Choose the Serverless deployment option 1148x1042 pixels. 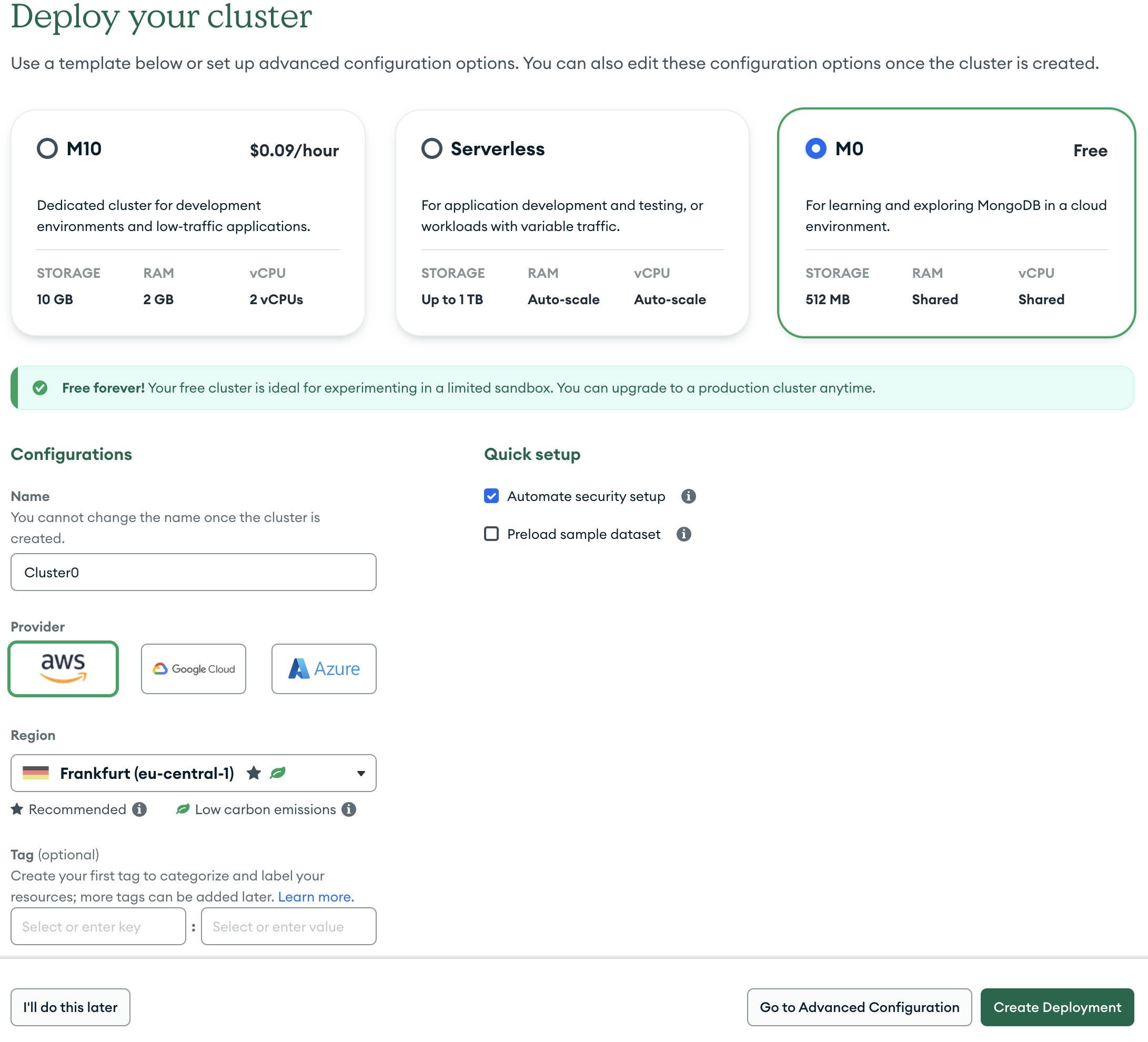click(431, 149)
